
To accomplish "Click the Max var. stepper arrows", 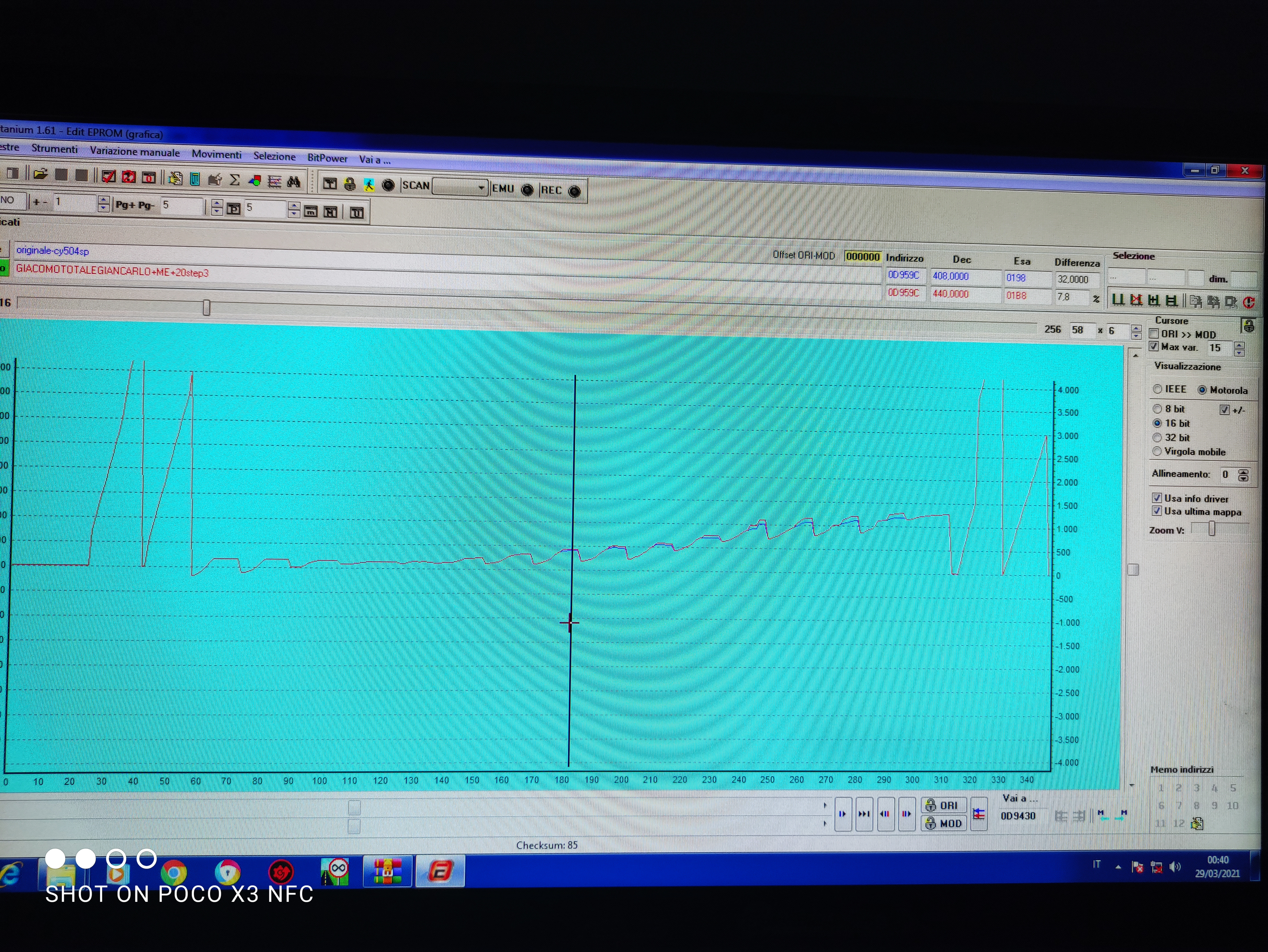I will (x=1239, y=348).
